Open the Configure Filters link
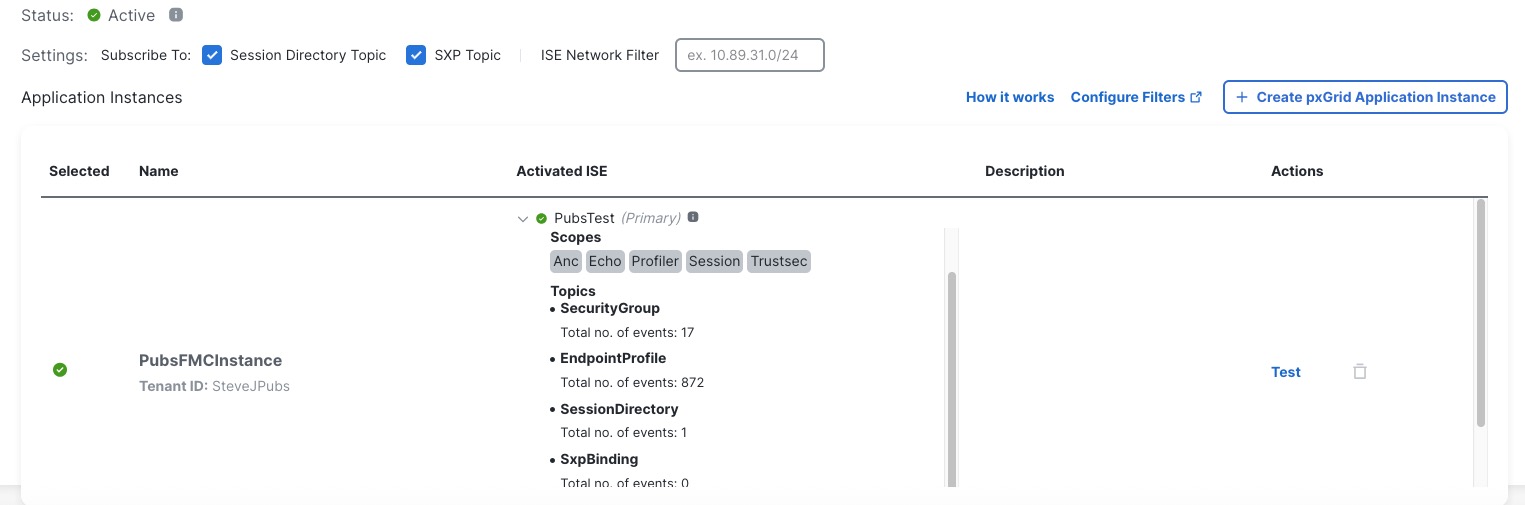Screen dimensions: 1525x505 [x=1127, y=97]
